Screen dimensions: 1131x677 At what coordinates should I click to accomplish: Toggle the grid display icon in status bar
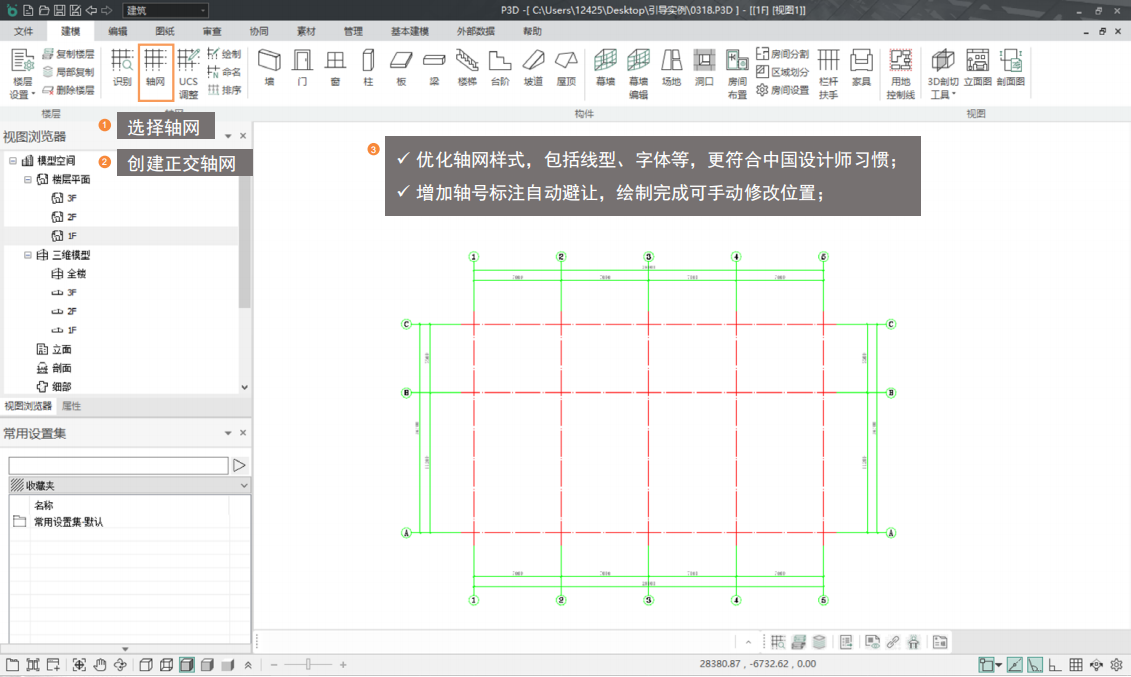[1076, 665]
